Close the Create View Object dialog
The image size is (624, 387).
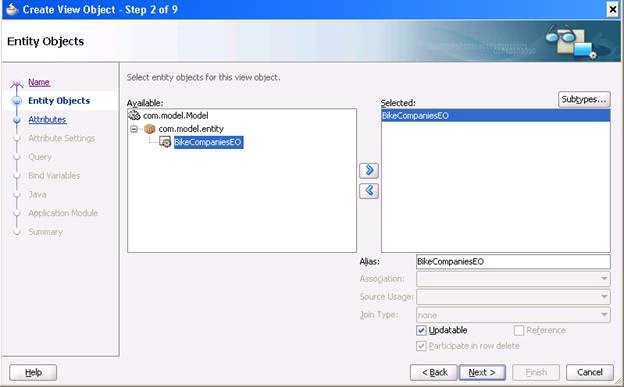612,9
